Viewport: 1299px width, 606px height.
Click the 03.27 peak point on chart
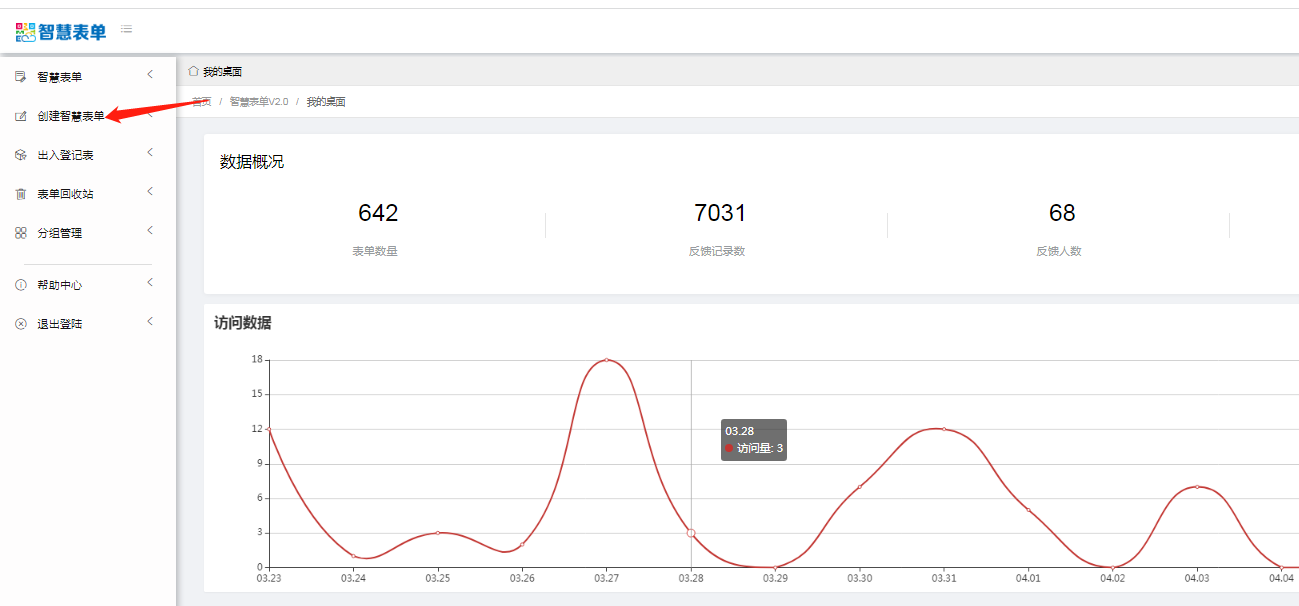(606, 360)
